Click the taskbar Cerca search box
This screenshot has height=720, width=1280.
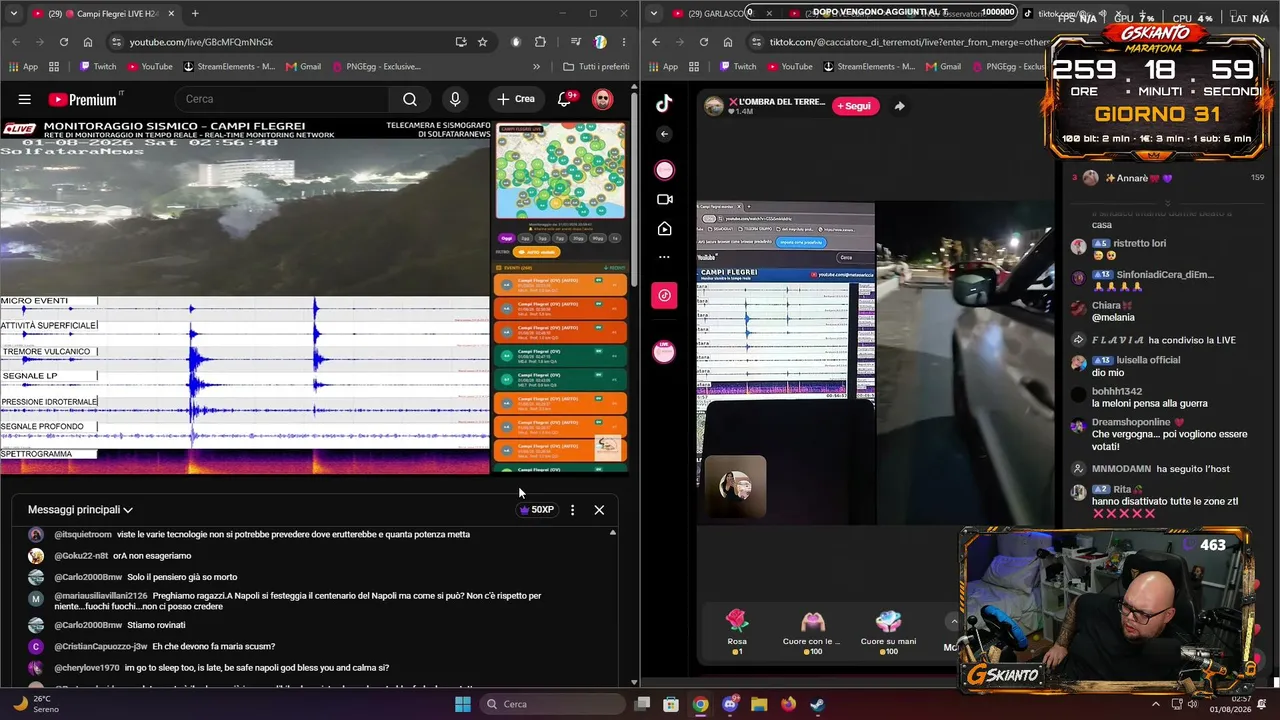[554, 704]
